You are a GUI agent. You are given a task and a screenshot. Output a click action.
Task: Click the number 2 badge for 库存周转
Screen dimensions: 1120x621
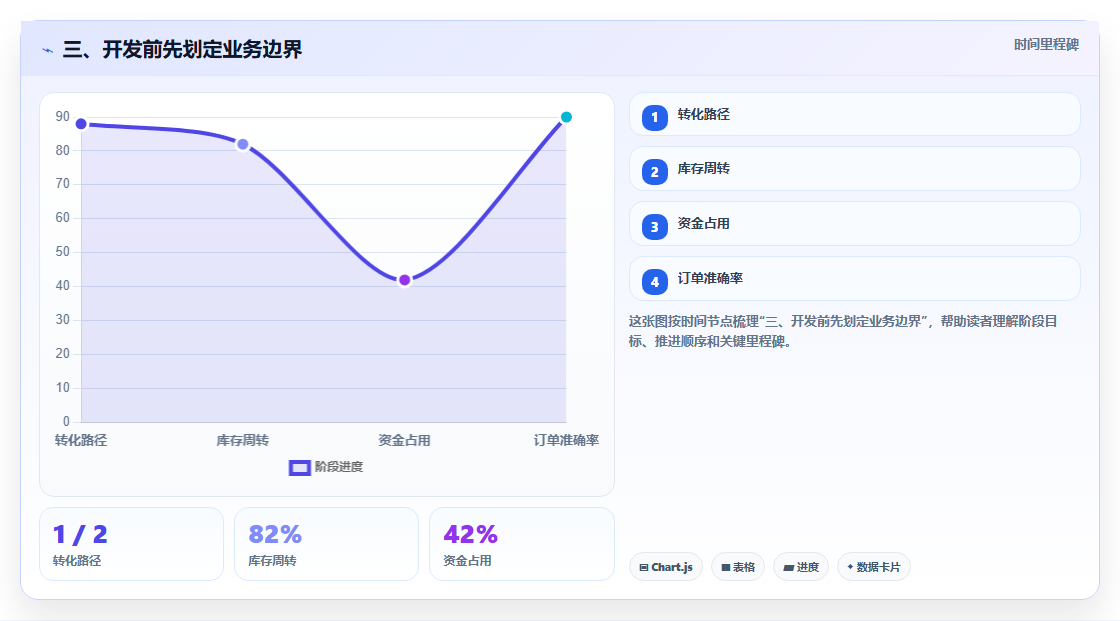(x=654, y=172)
